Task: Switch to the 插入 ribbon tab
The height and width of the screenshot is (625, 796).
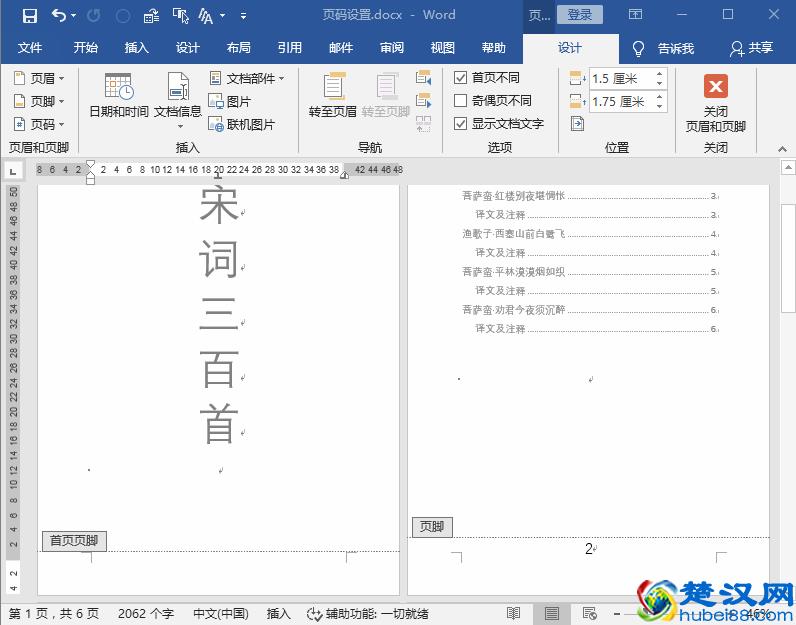Action: pos(137,48)
